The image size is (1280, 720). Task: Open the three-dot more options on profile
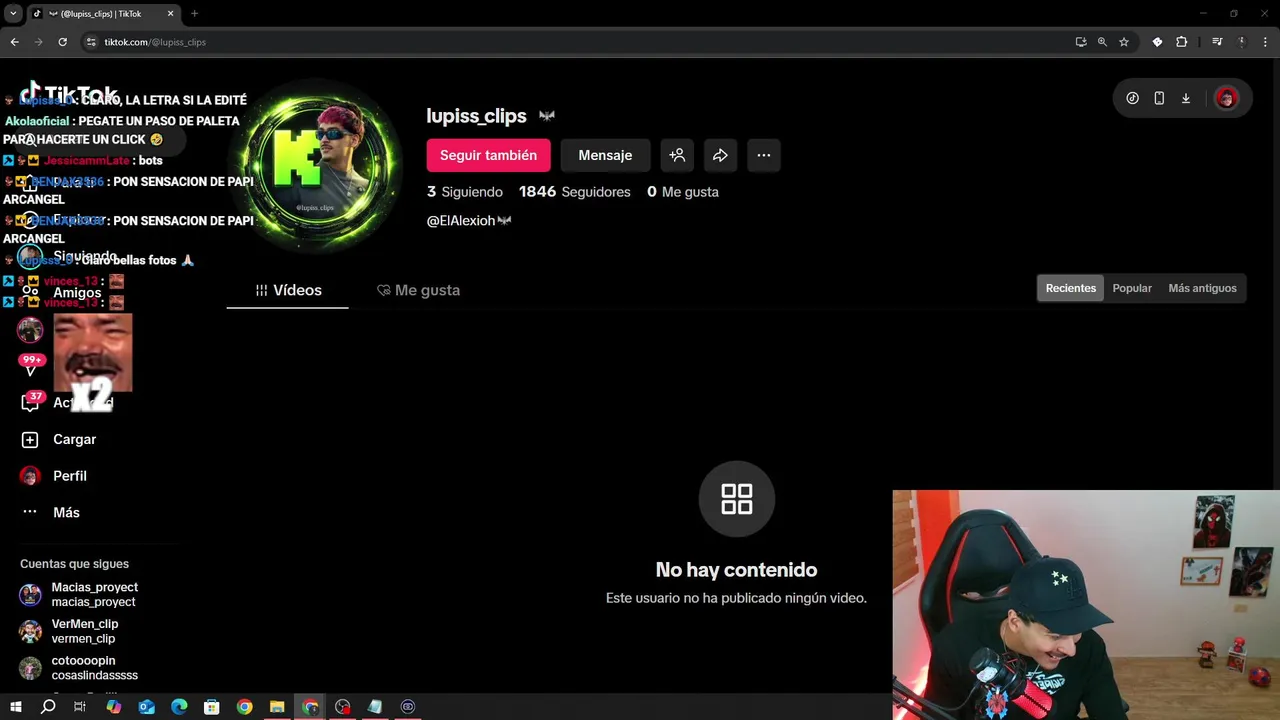[763, 155]
